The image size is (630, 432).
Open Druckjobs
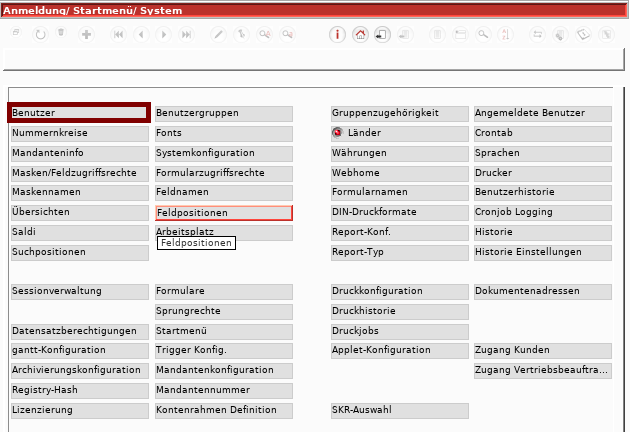(400, 332)
